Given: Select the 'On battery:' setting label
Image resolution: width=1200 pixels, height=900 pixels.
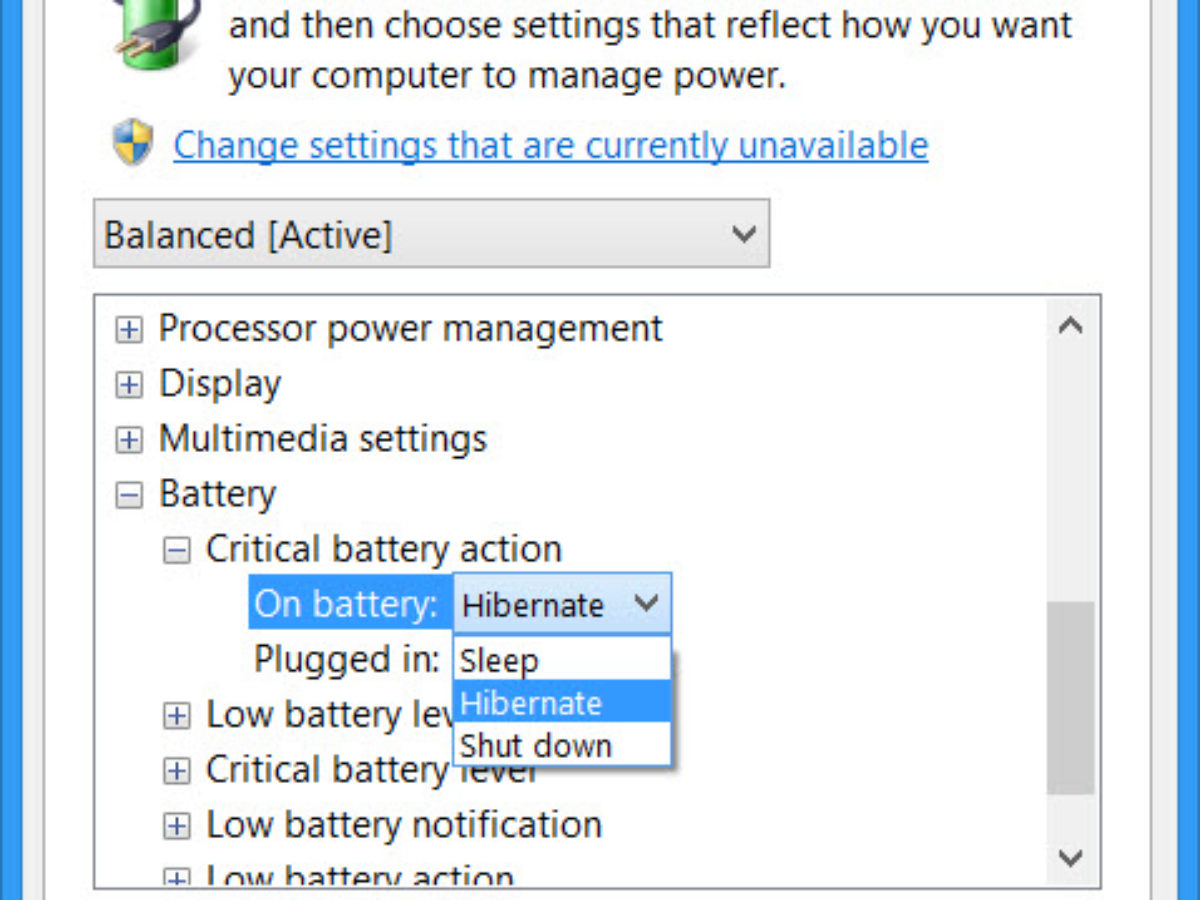Looking at the screenshot, I should (346, 604).
